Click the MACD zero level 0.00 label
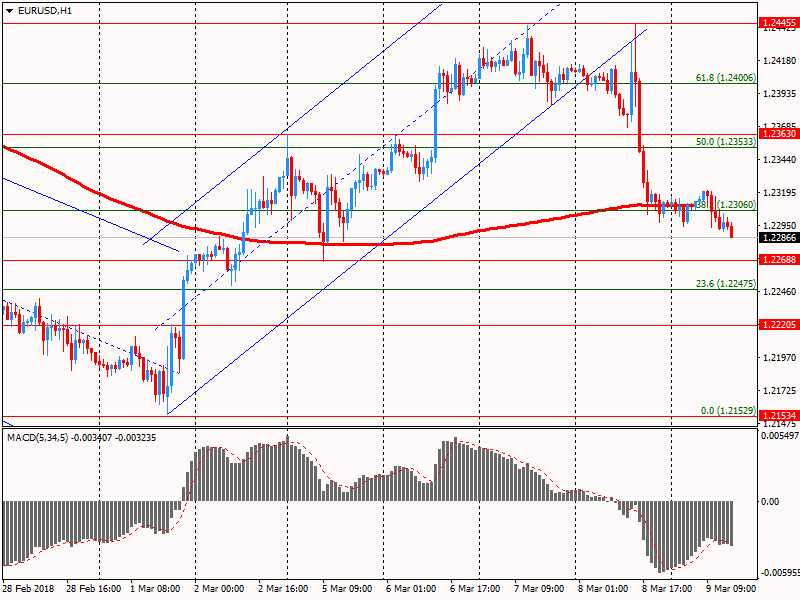 (x=770, y=502)
